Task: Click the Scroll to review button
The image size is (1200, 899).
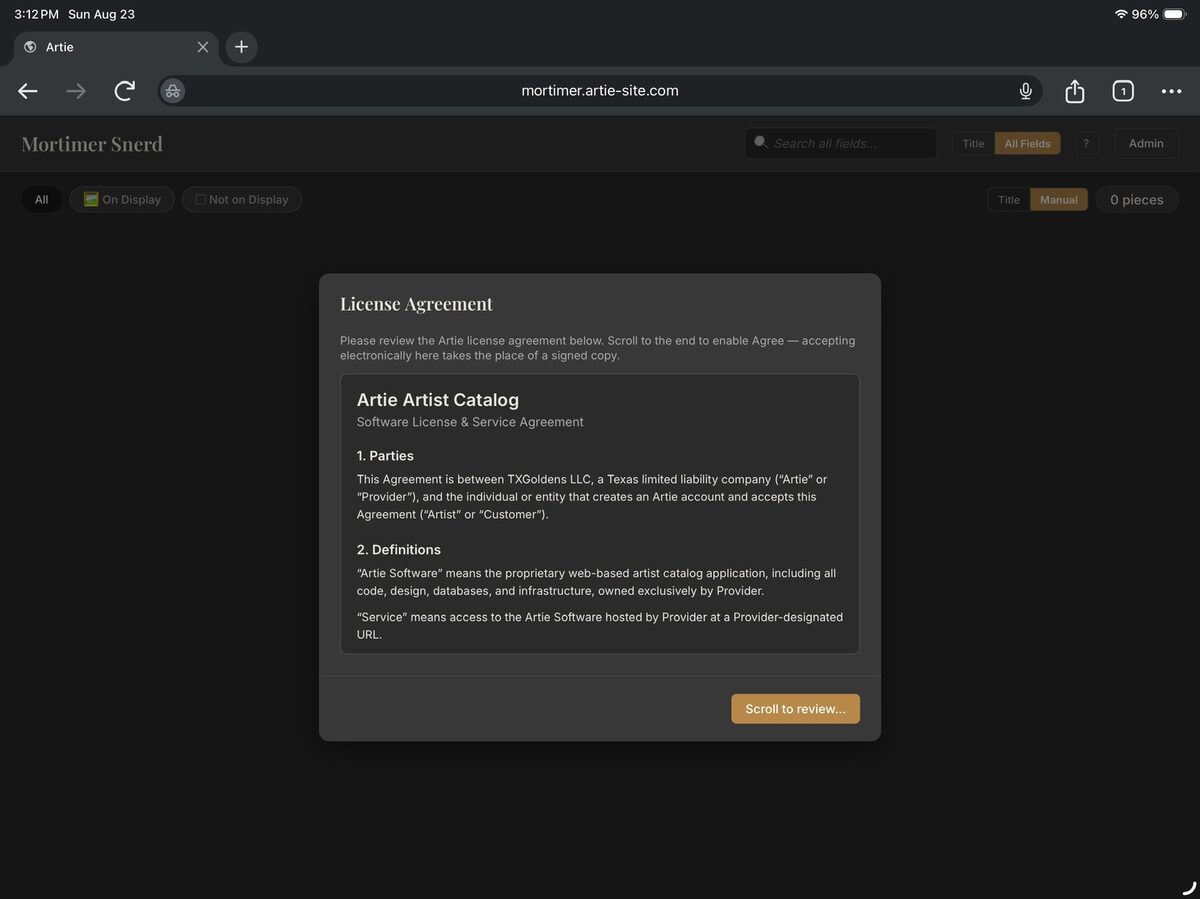Action: pos(795,708)
